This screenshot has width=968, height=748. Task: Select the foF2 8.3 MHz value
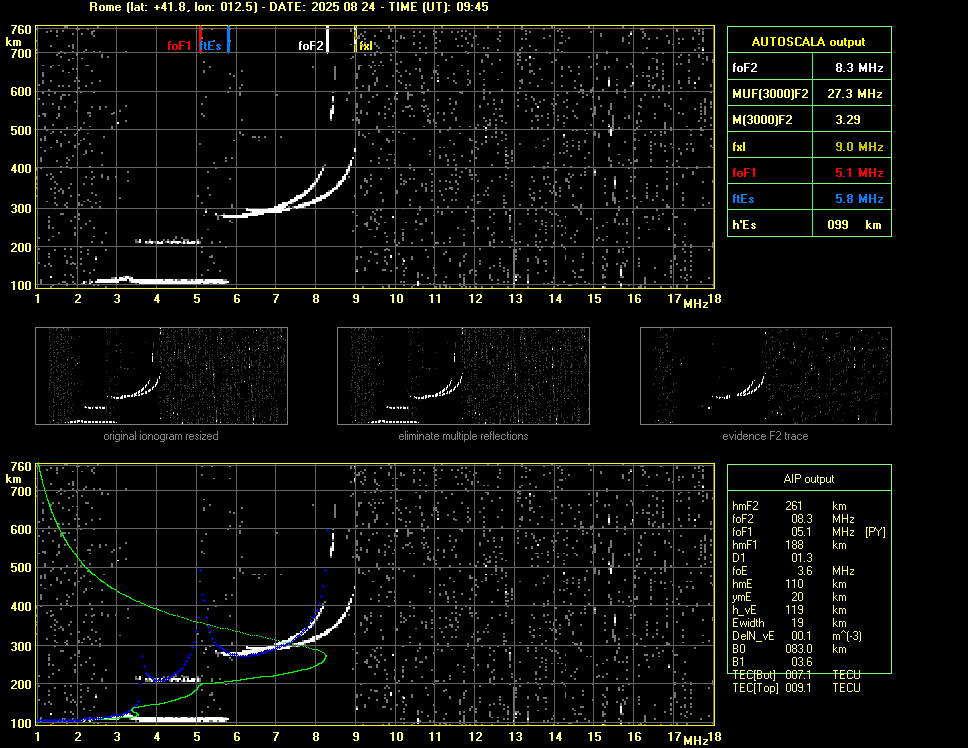[859, 68]
